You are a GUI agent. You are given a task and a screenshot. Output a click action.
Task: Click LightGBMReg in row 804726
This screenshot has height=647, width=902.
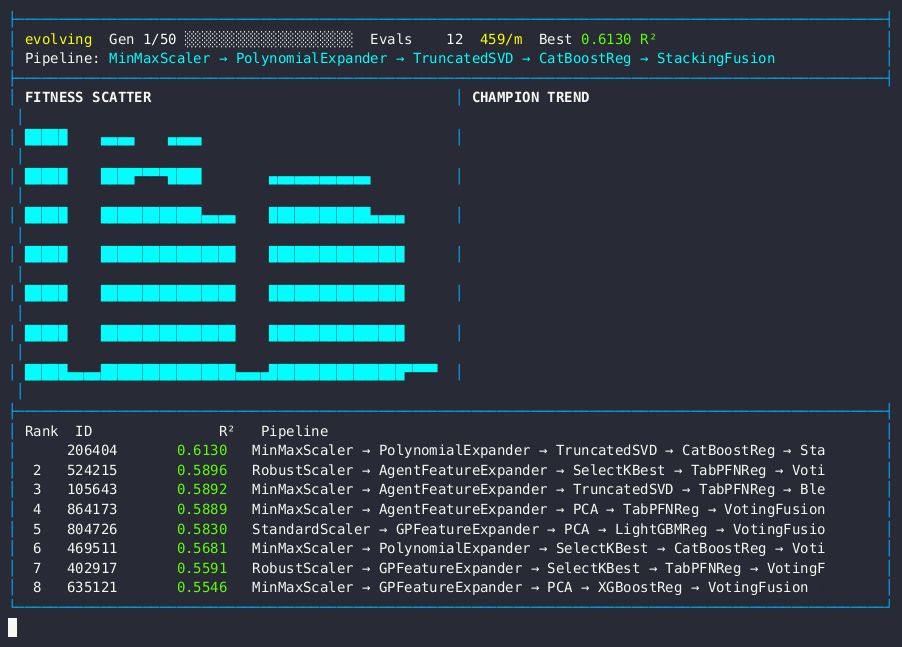tap(661, 529)
